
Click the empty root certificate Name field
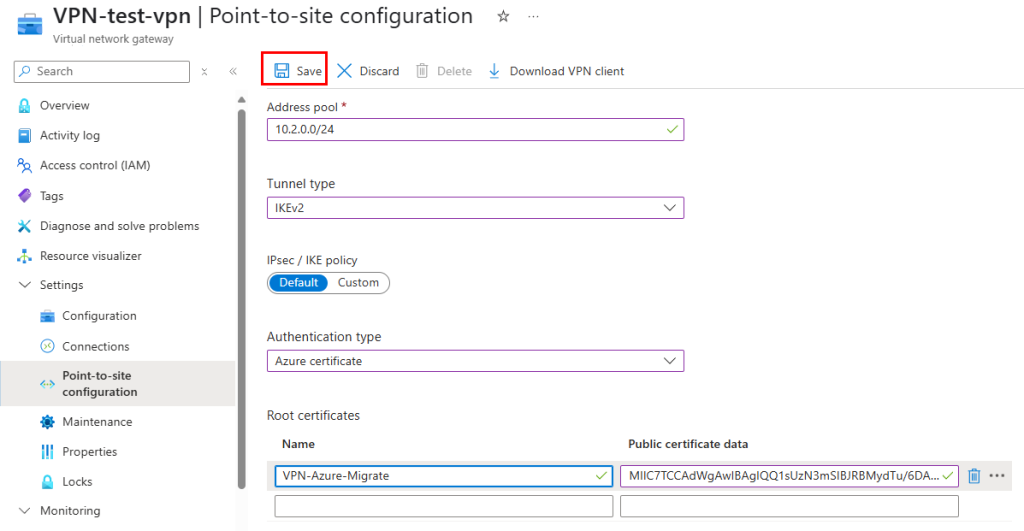443,506
